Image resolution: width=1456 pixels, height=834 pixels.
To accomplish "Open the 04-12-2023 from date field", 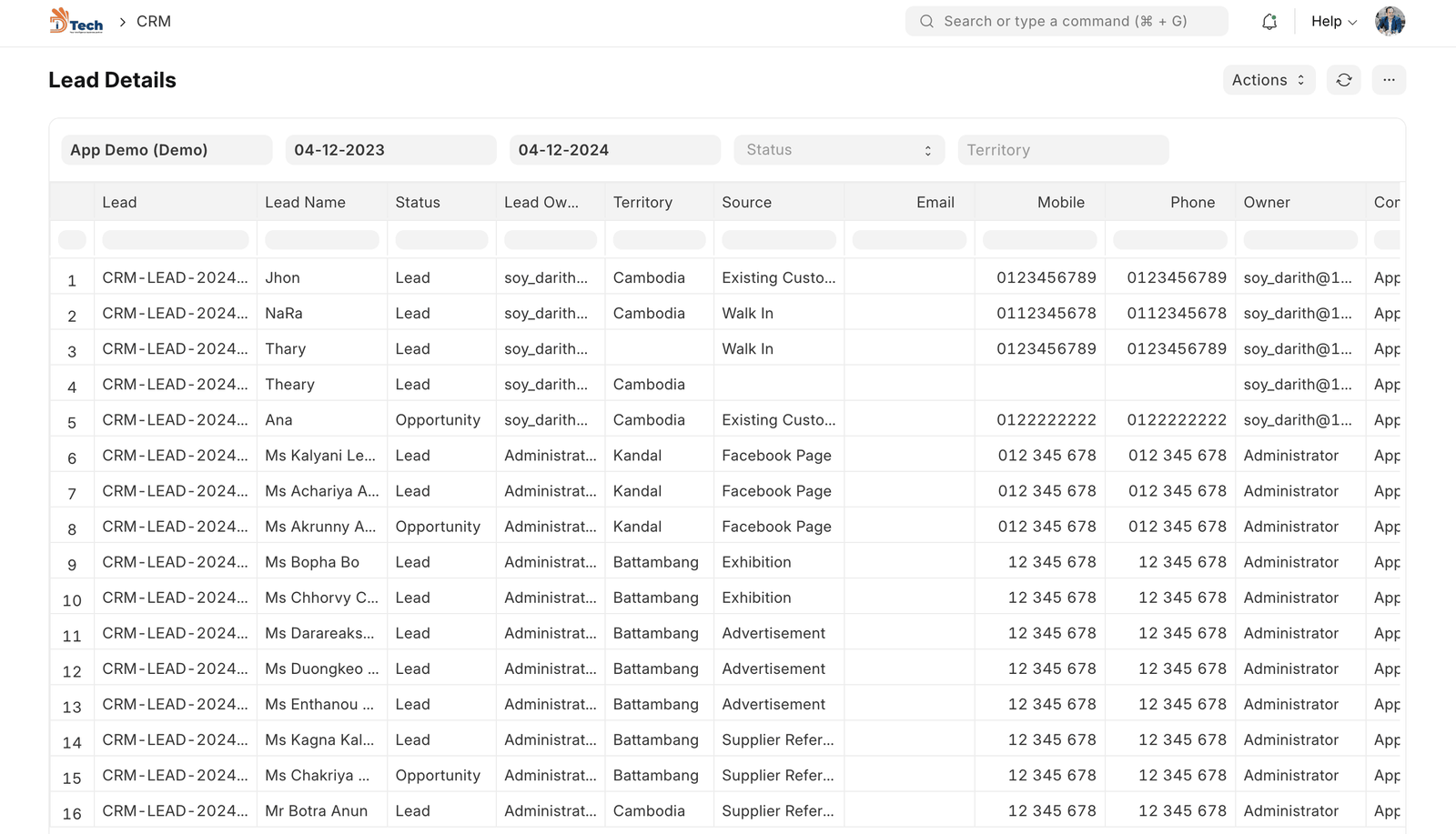I will tap(390, 150).
